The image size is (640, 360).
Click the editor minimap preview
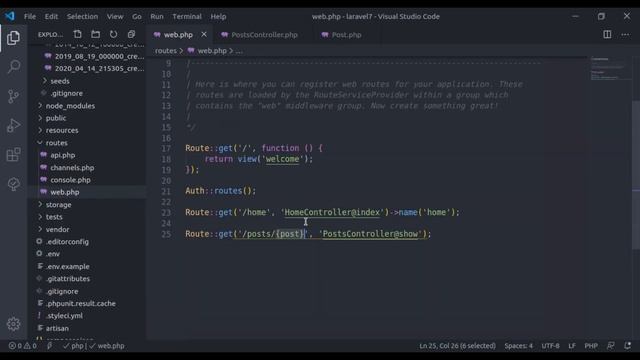tap(610, 69)
